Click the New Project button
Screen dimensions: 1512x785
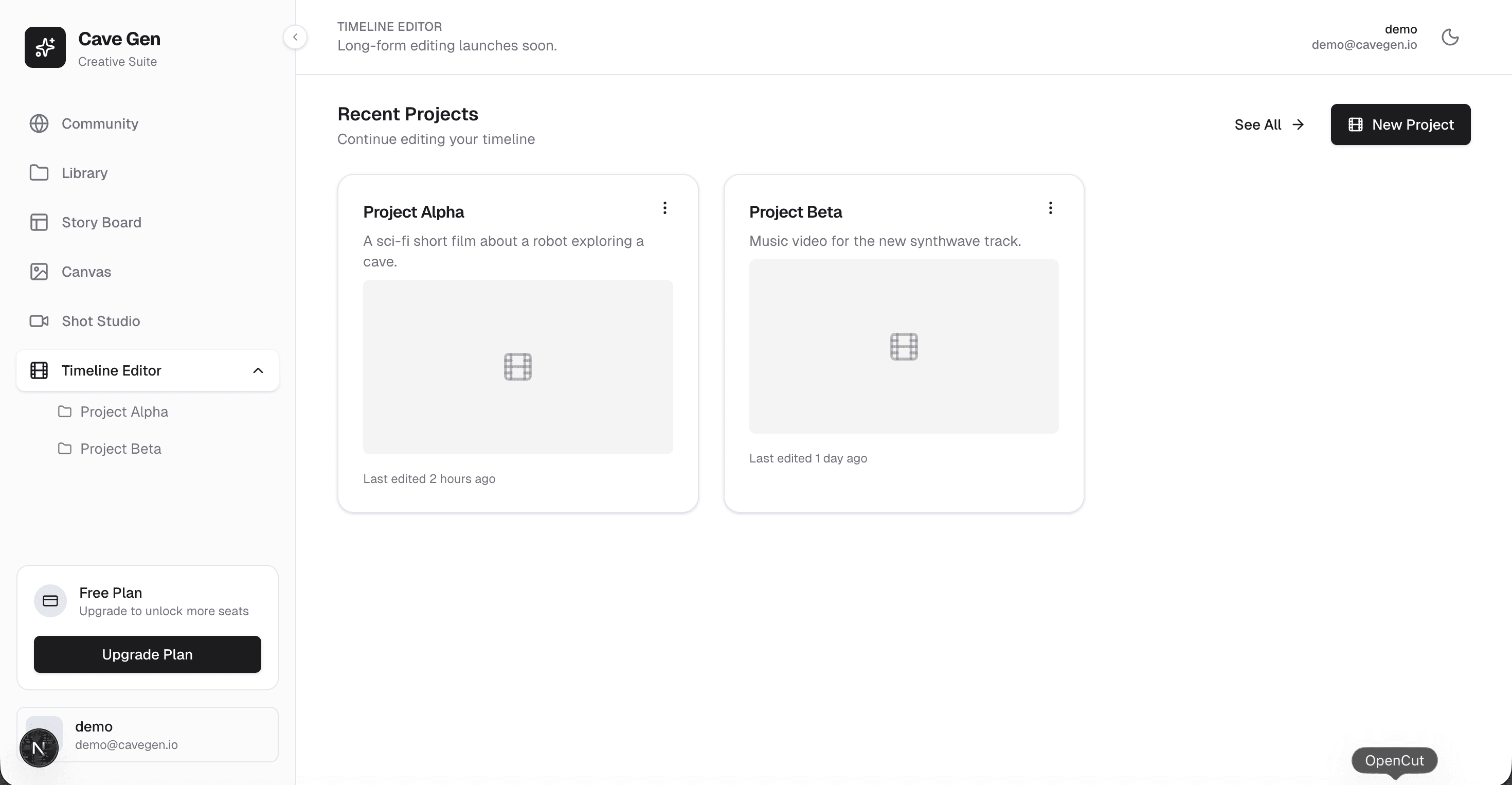[x=1400, y=124]
